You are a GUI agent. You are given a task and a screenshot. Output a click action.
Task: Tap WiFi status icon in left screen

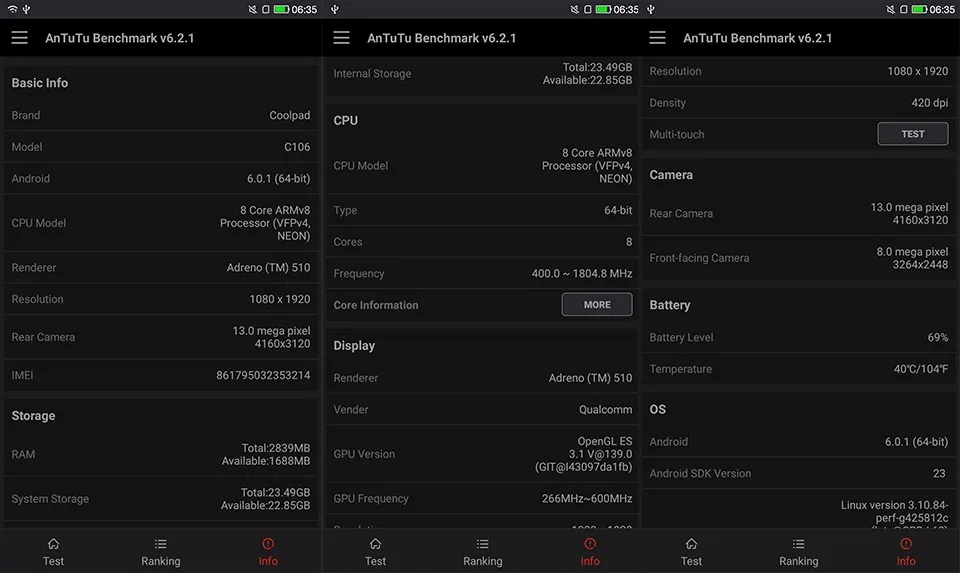[x=12, y=9]
